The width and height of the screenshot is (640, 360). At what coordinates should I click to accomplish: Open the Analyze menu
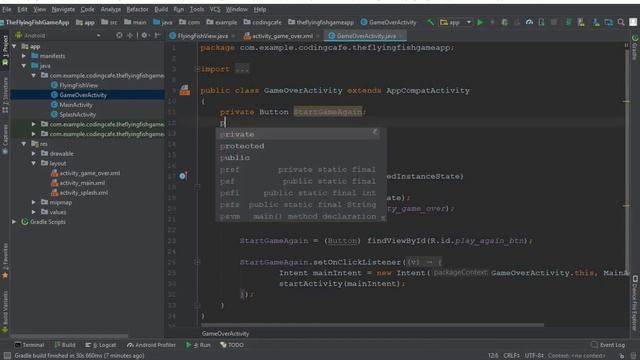click(111, 9)
